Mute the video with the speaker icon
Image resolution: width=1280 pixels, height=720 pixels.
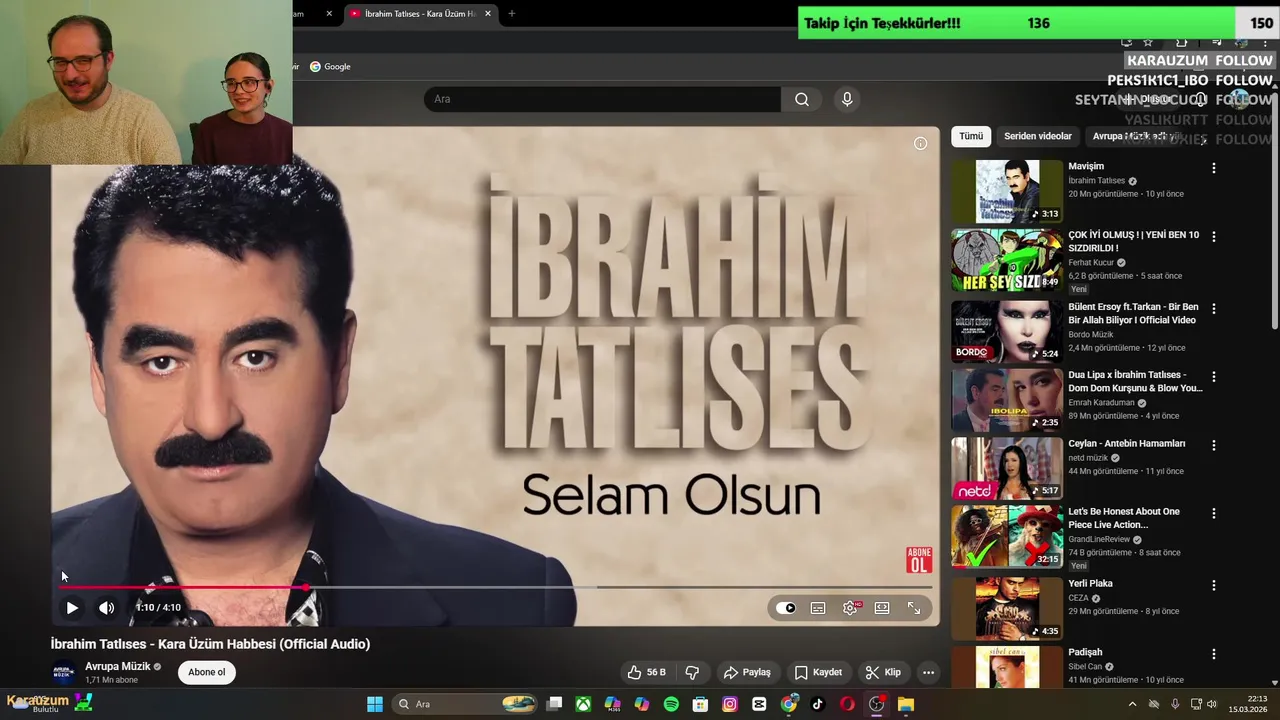pyautogui.click(x=106, y=607)
